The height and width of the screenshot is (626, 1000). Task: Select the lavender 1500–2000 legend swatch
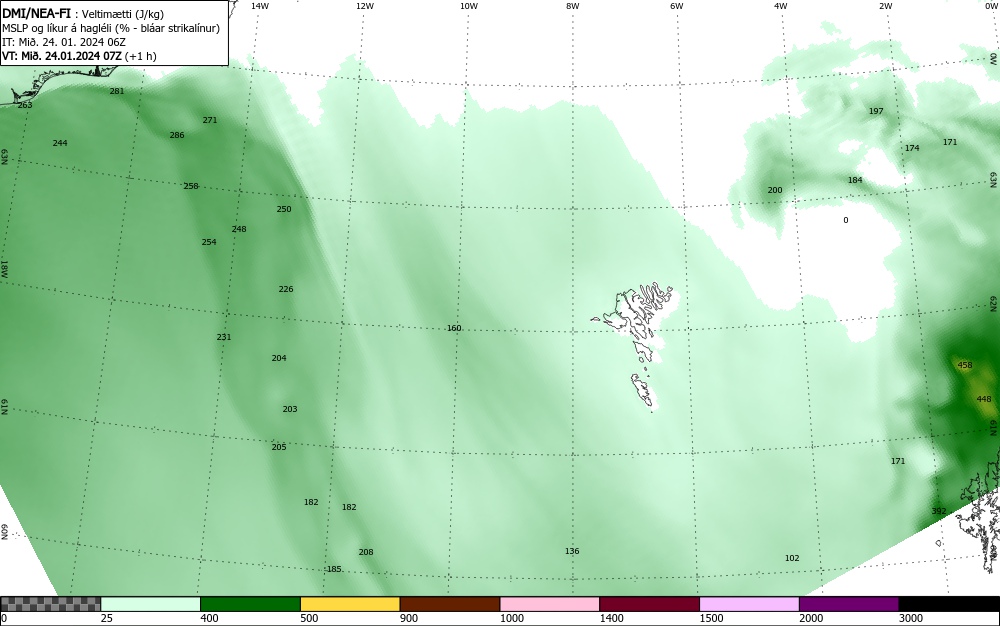(x=749, y=604)
